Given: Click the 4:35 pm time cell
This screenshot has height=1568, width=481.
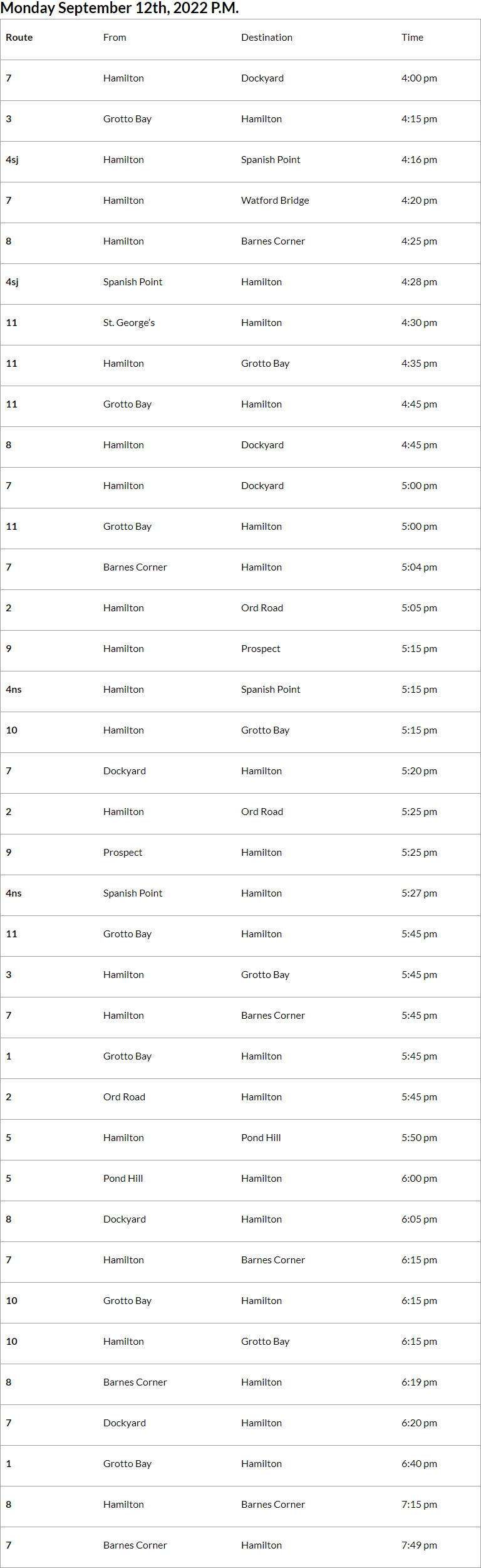Looking at the screenshot, I should (419, 364).
